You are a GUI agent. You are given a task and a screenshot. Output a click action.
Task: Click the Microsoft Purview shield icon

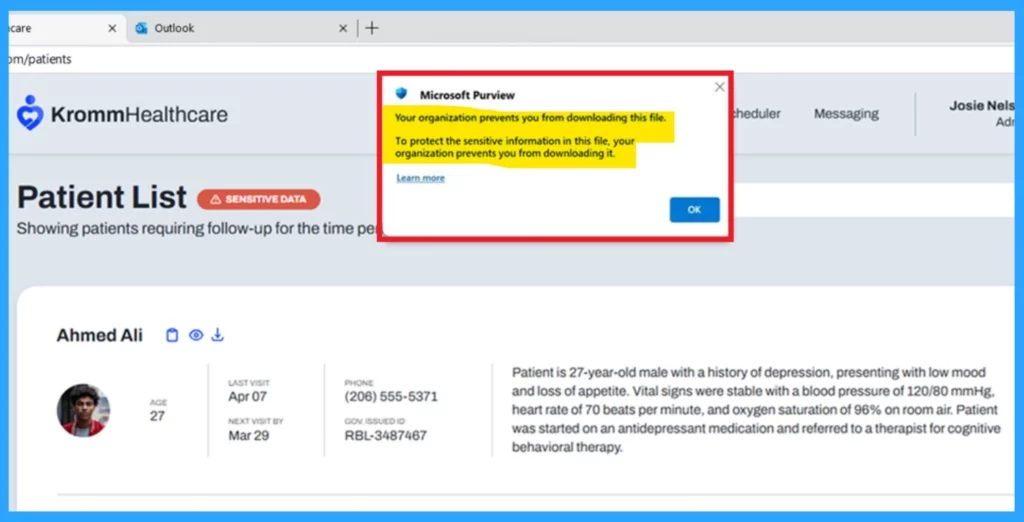coord(401,93)
